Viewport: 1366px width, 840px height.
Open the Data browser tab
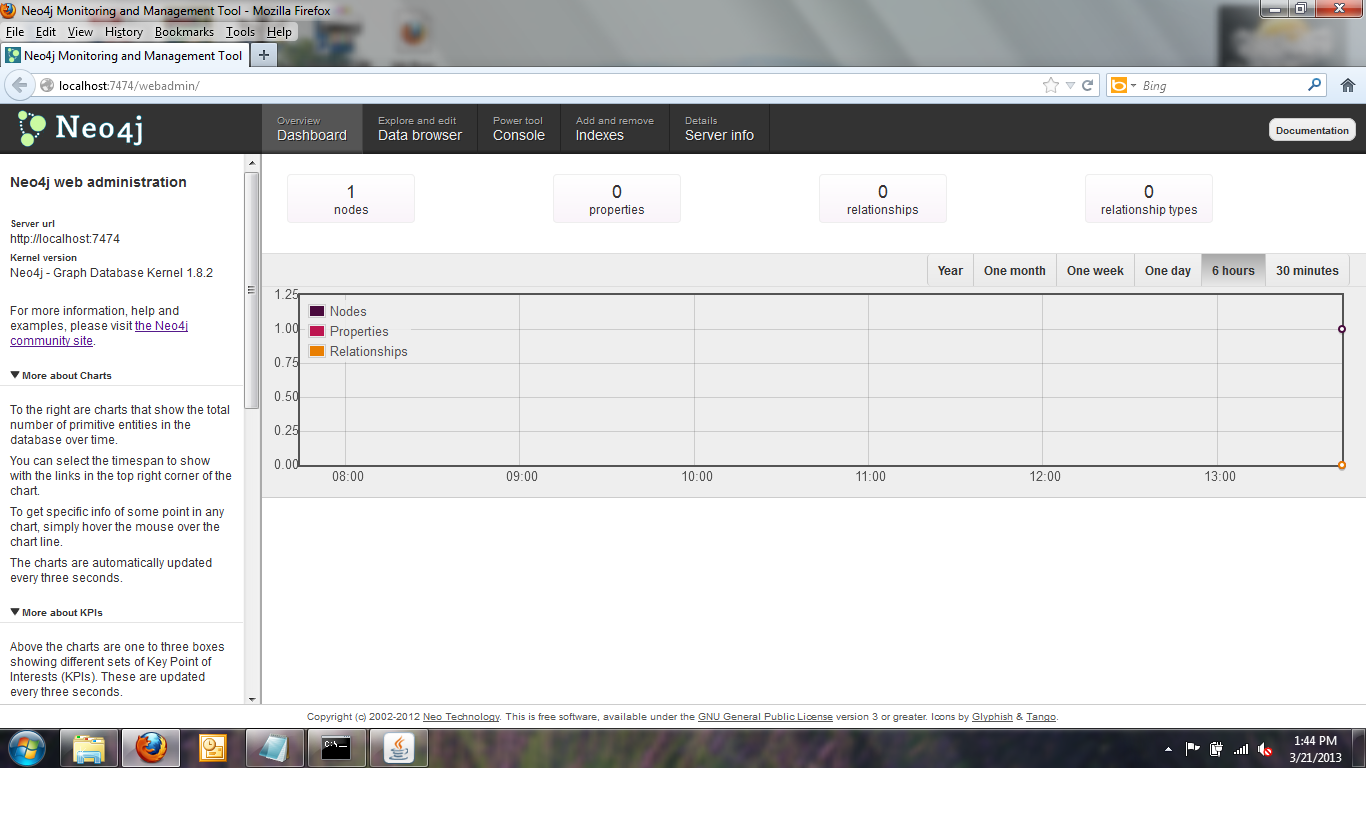click(x=420, y=128)
